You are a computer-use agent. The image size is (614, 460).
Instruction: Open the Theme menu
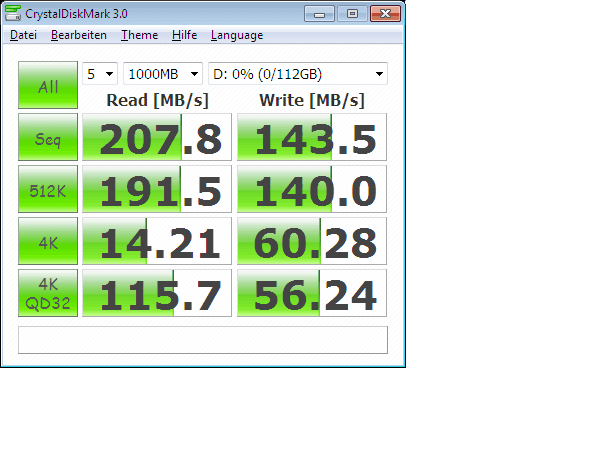click(x=139, y=35)
